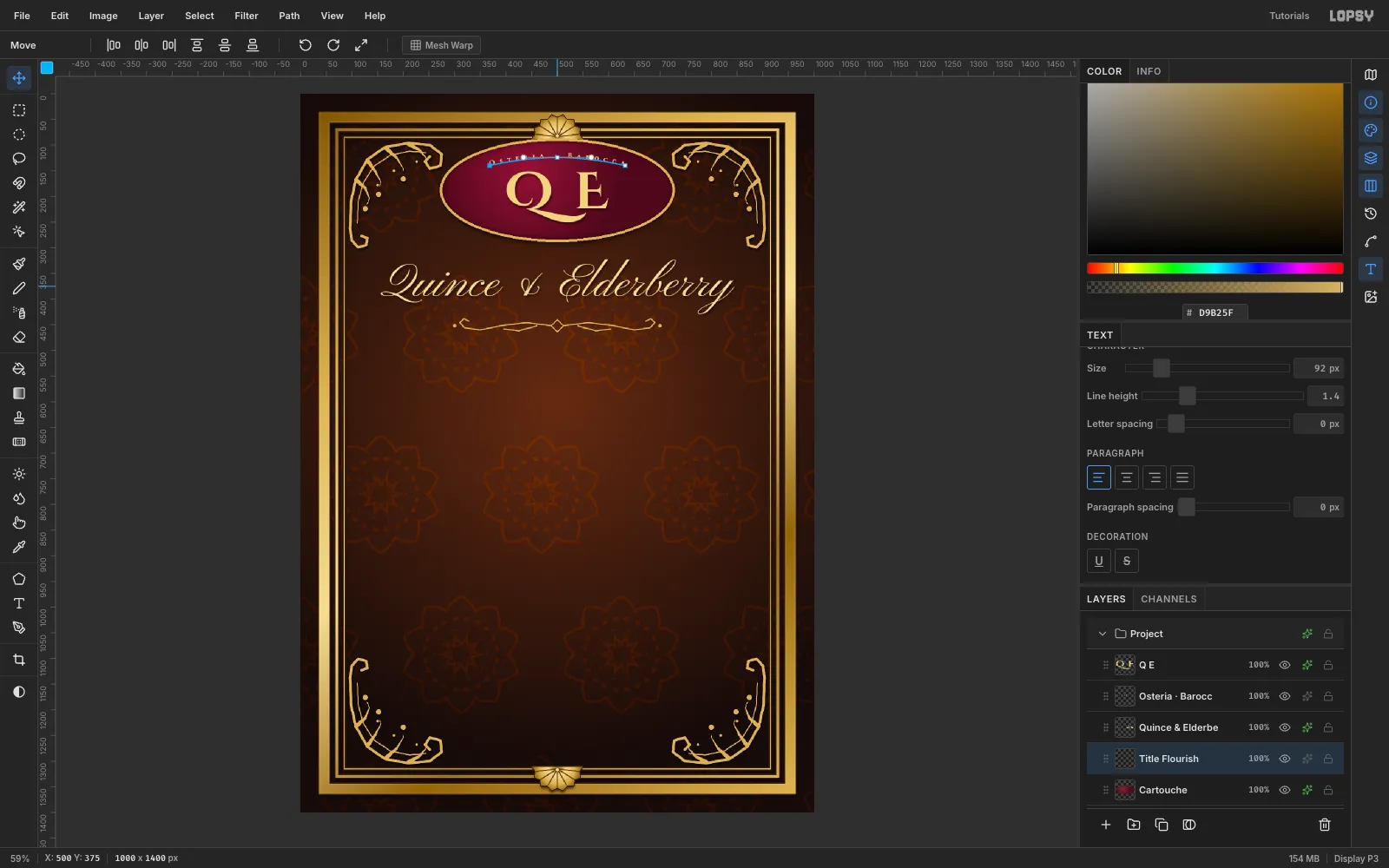Select the Gradient tool
Screen dimensions: 1389x868
[18, 393]
